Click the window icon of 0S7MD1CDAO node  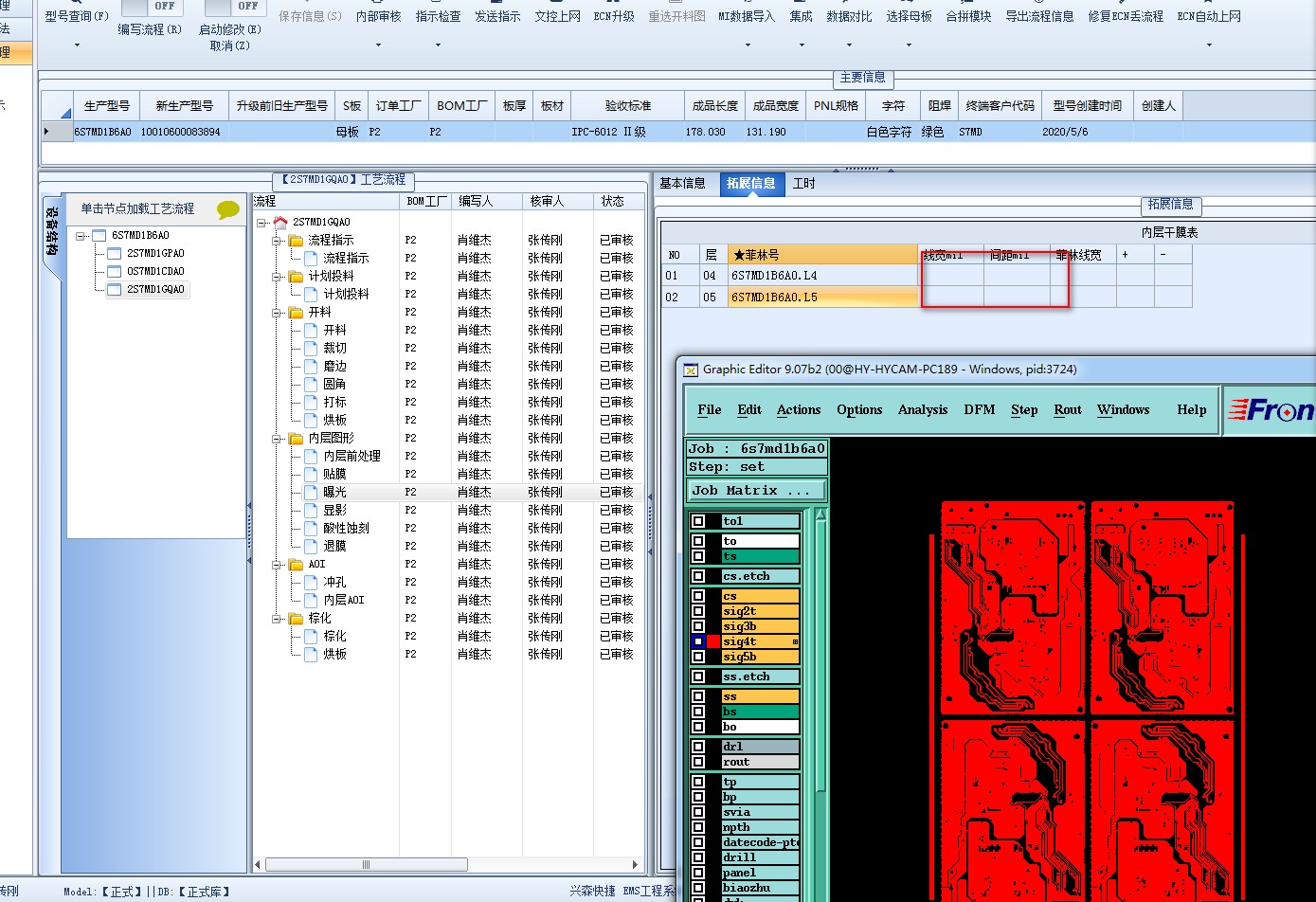[x=115, y=271]
